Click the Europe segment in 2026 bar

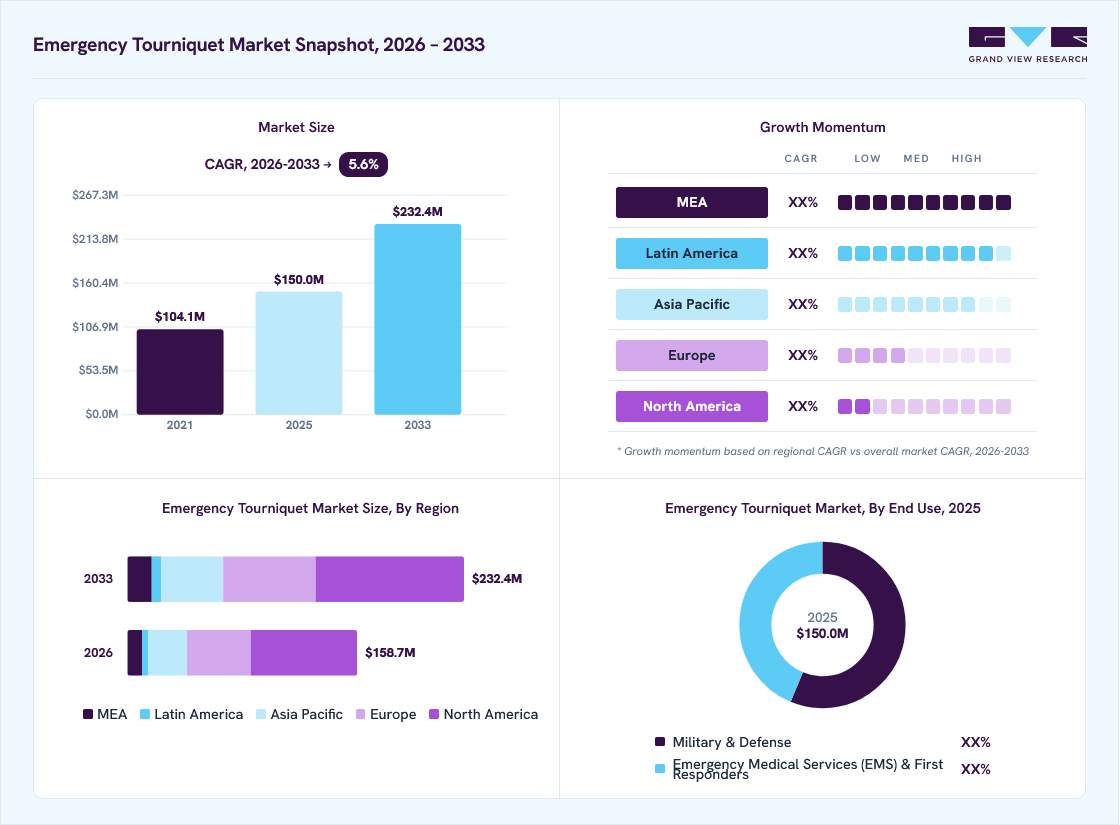[x=219, y=653]
